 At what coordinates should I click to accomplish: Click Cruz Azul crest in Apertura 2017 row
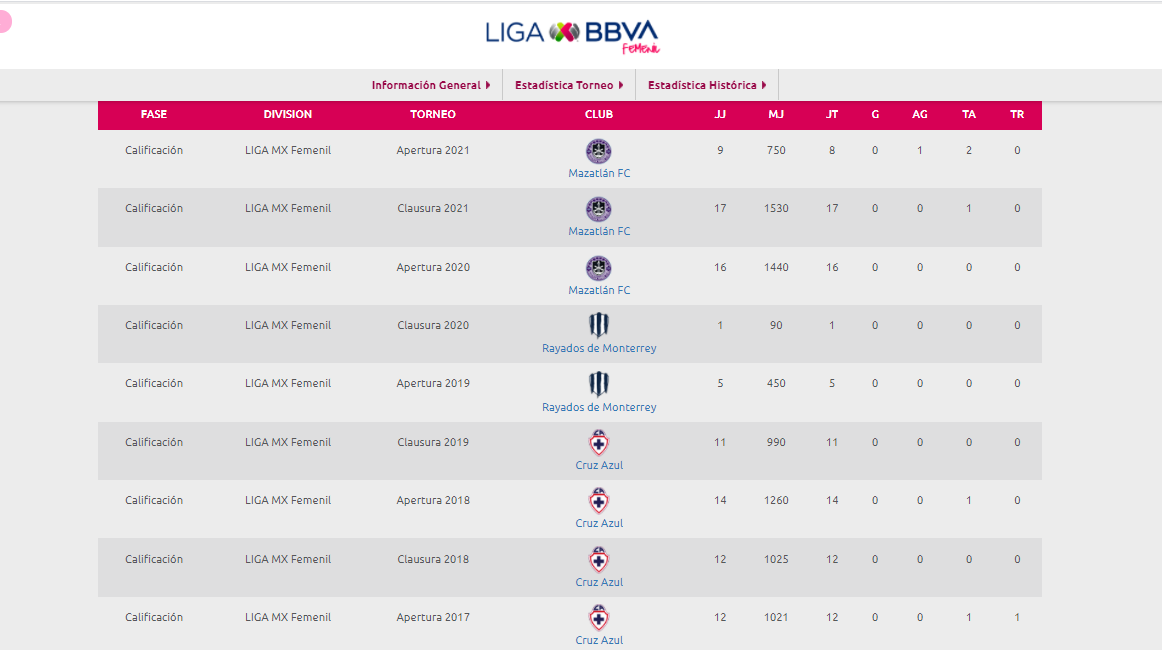click(599, 617)
